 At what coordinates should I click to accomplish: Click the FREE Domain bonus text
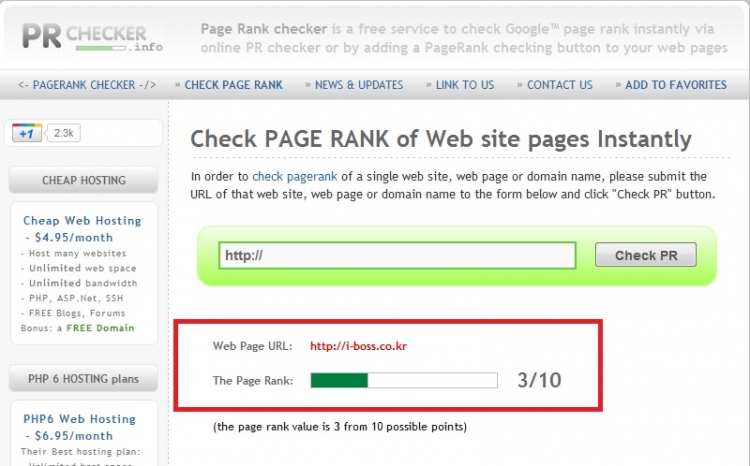(100, 328)
